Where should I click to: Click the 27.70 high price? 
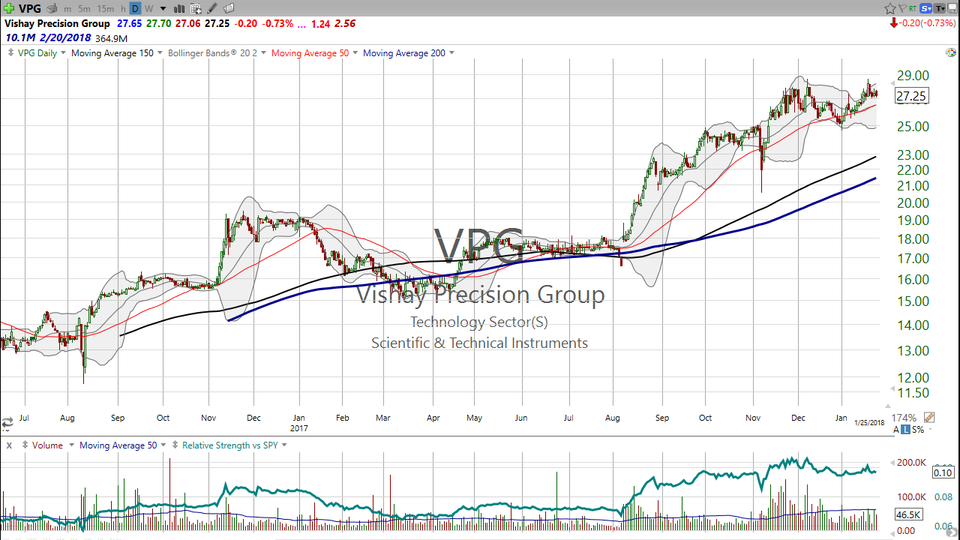click(159, 23)
